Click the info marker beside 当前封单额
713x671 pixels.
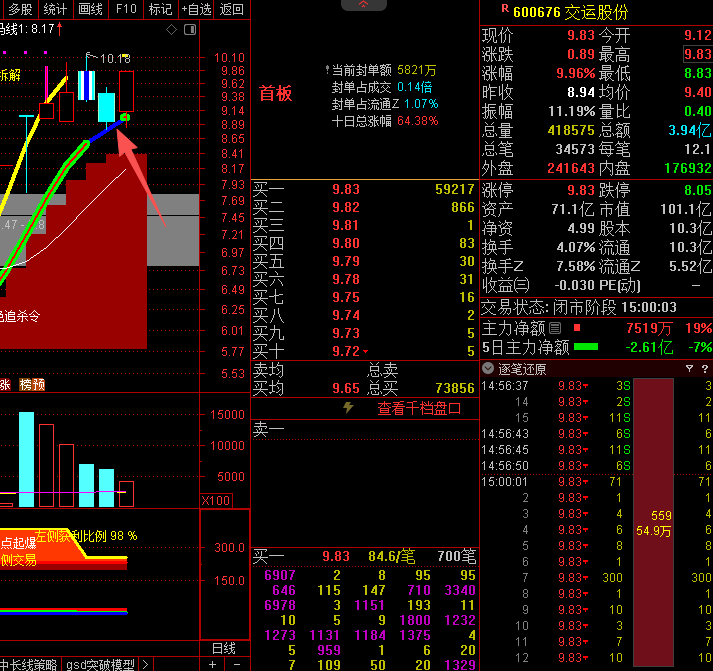[x=326, y=71]
